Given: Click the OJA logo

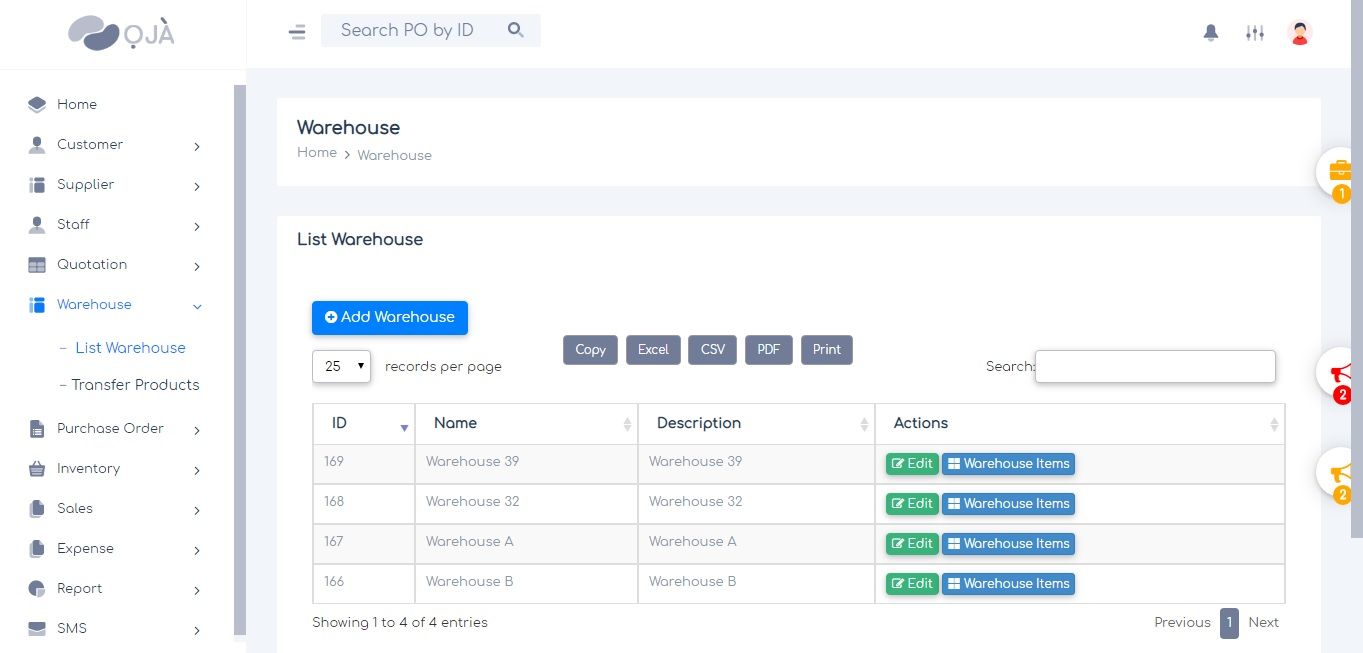Looking at the screenshot, I should tap(121, 33).
